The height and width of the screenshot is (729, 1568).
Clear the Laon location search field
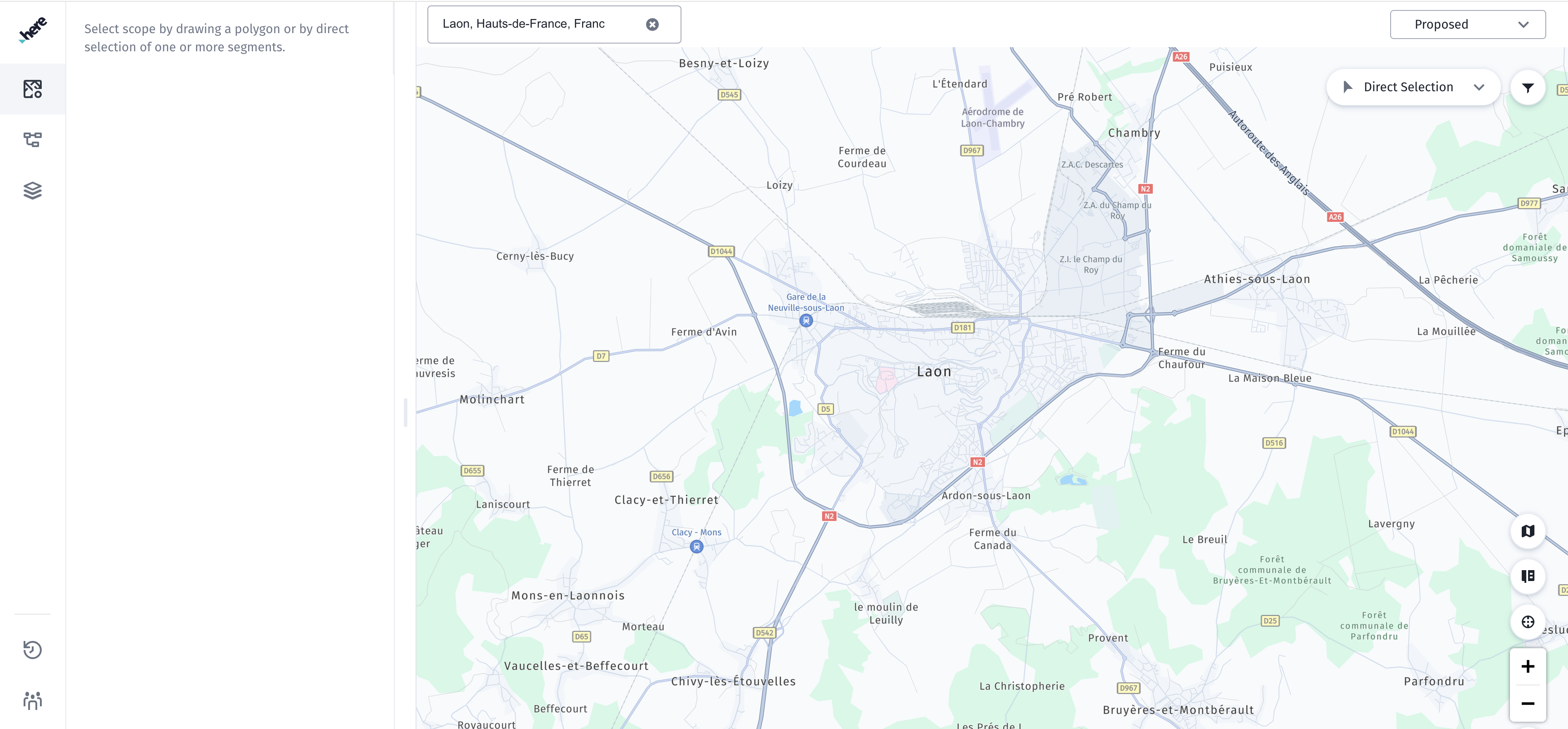coord(652,25)
